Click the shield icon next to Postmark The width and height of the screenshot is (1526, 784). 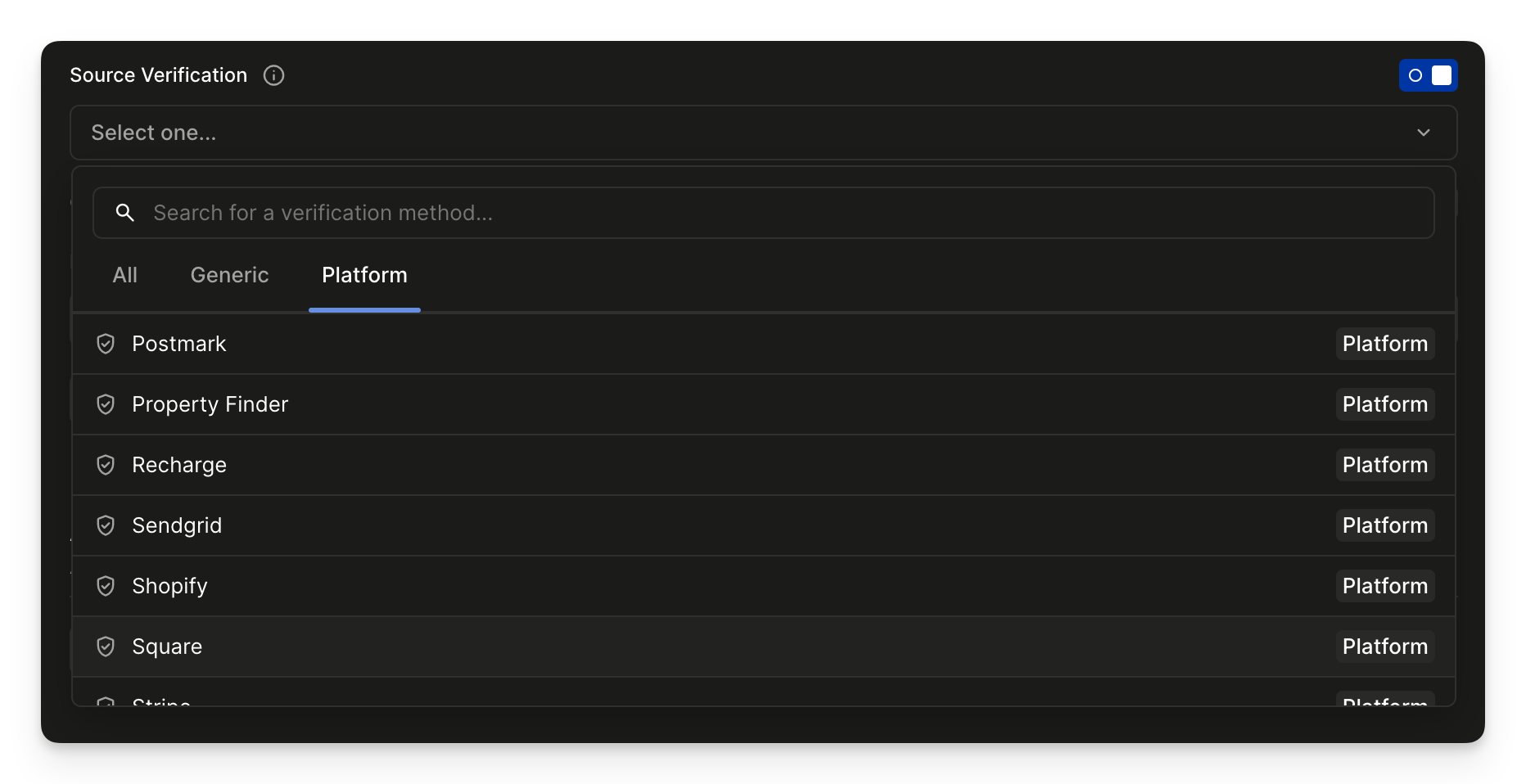click(106, 344)
